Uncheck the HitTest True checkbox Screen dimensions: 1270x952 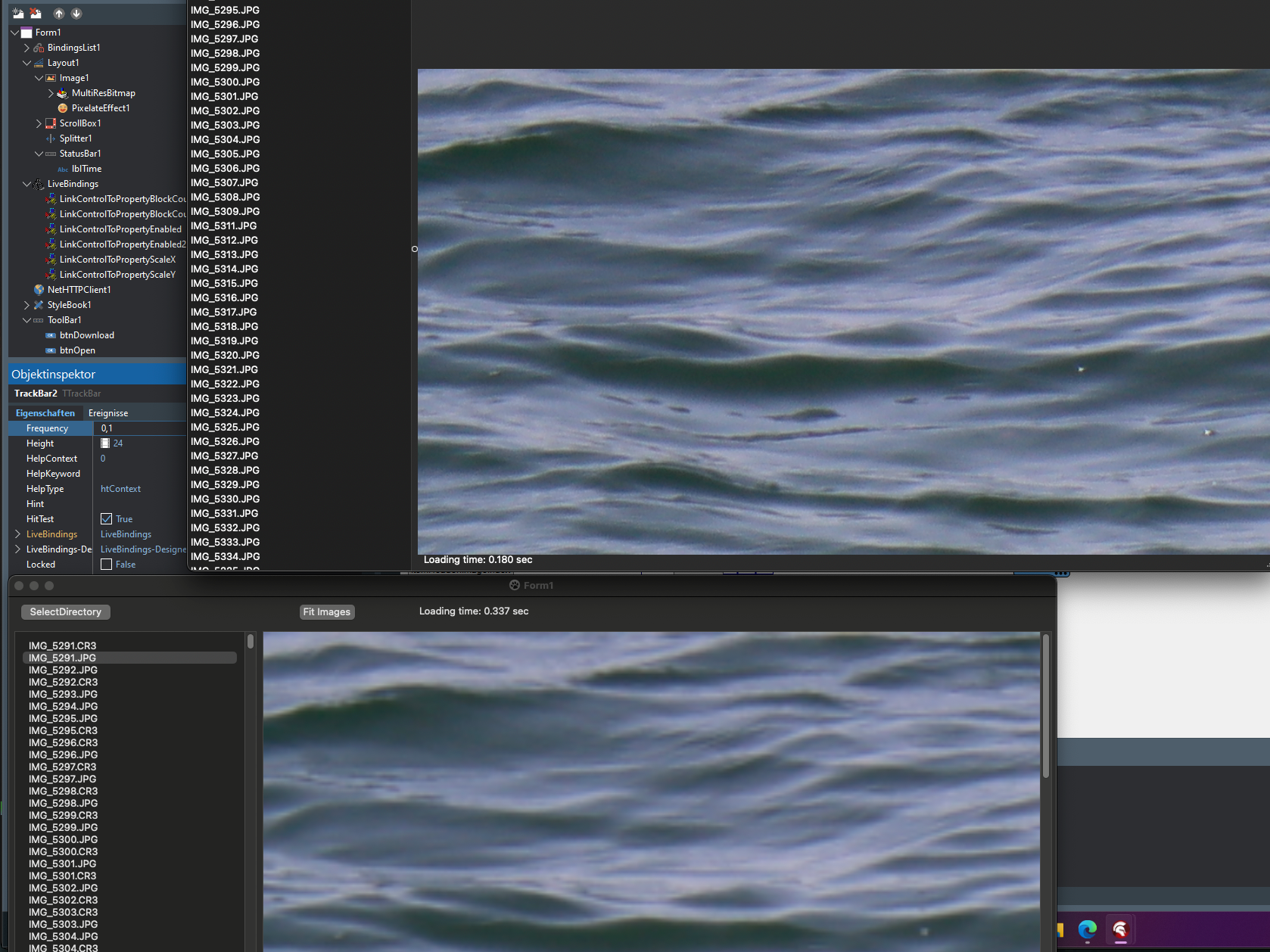(x=107, y=519)
